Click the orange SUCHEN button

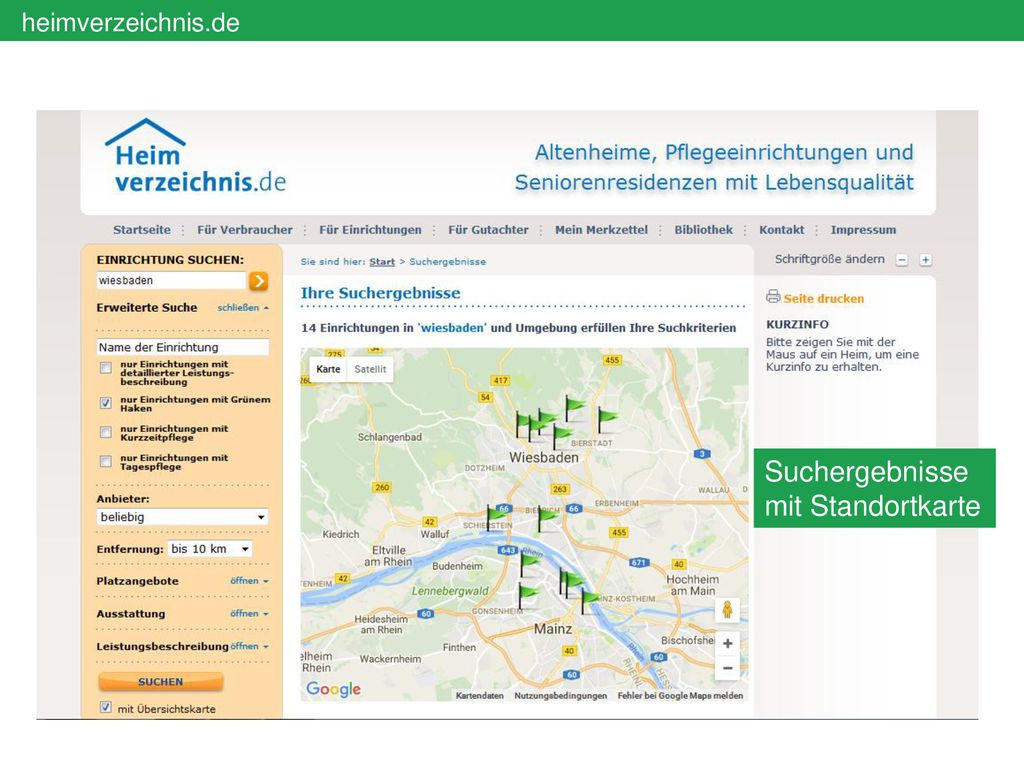(161, 682)
